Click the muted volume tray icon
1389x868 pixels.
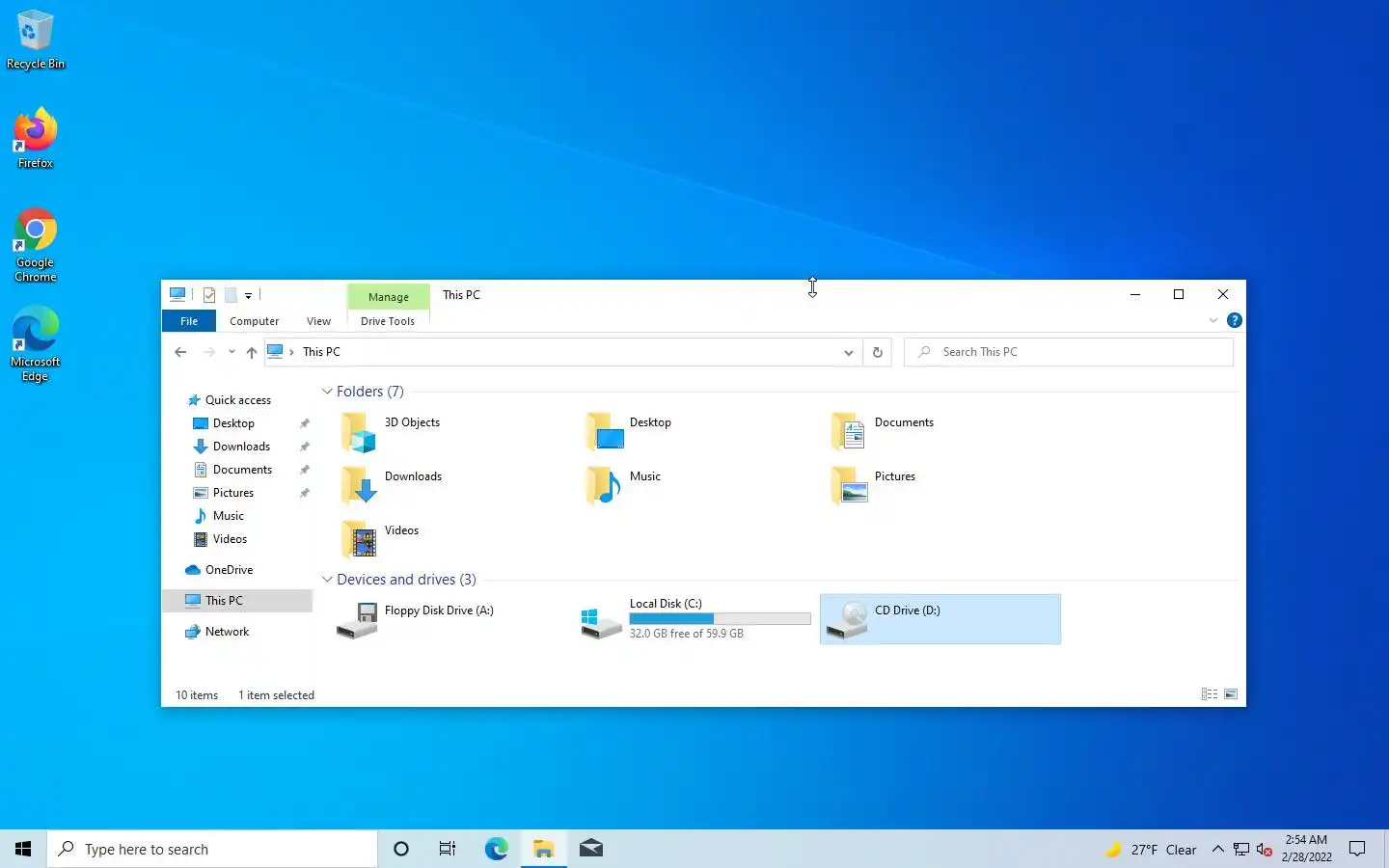(1265, 850)
